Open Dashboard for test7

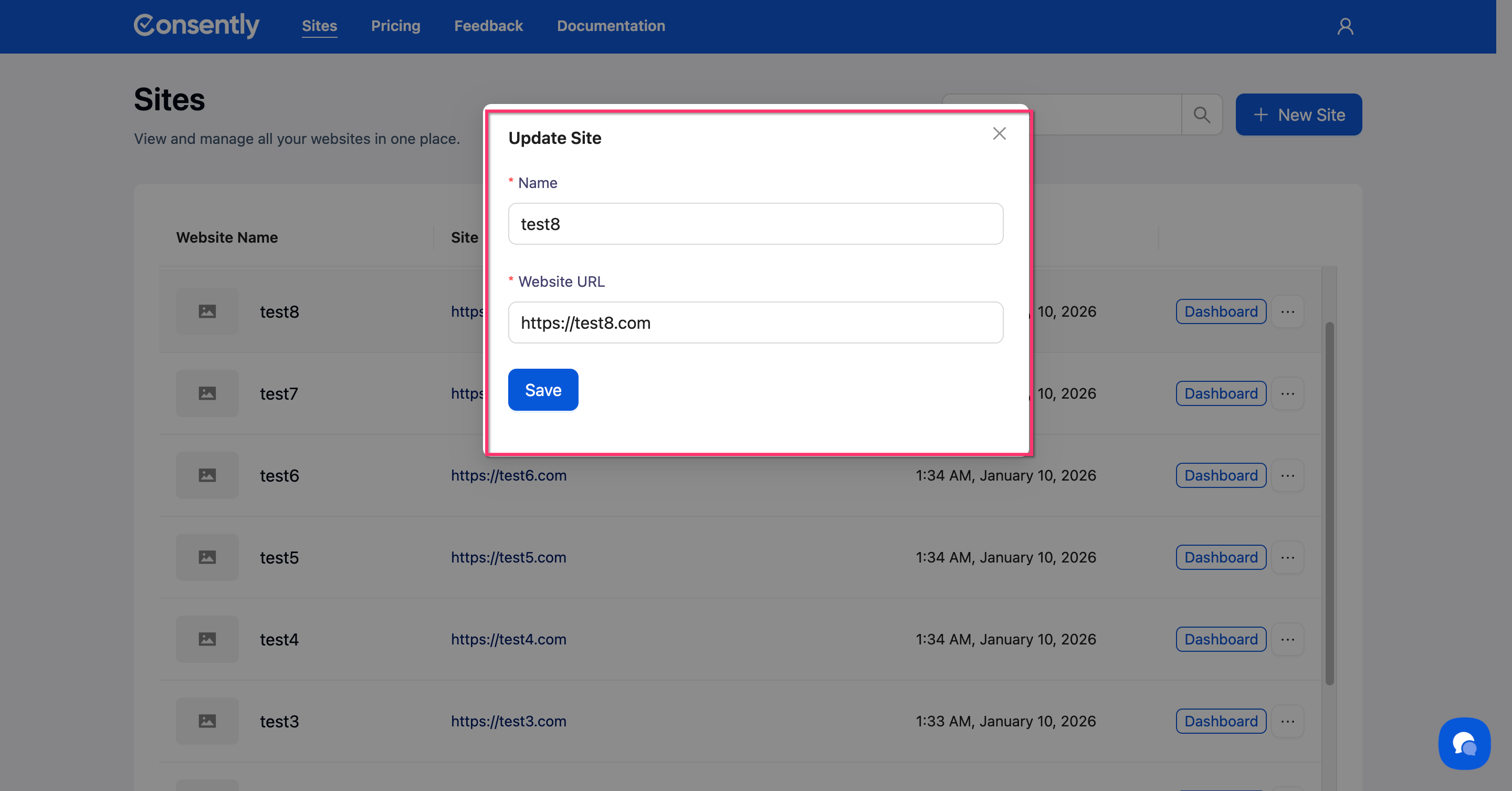[x=1221, y=393]
